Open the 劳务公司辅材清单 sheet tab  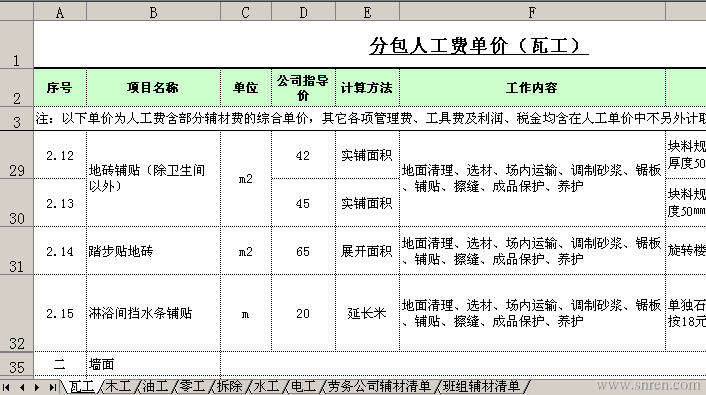[x=379, y=386]
